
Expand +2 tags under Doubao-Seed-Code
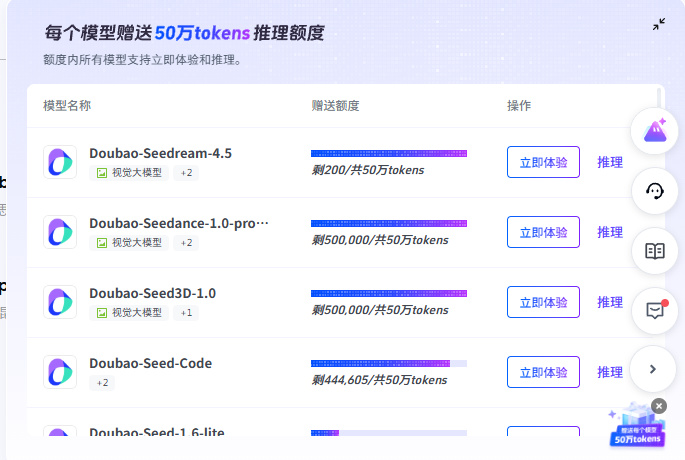click(104, 383)
